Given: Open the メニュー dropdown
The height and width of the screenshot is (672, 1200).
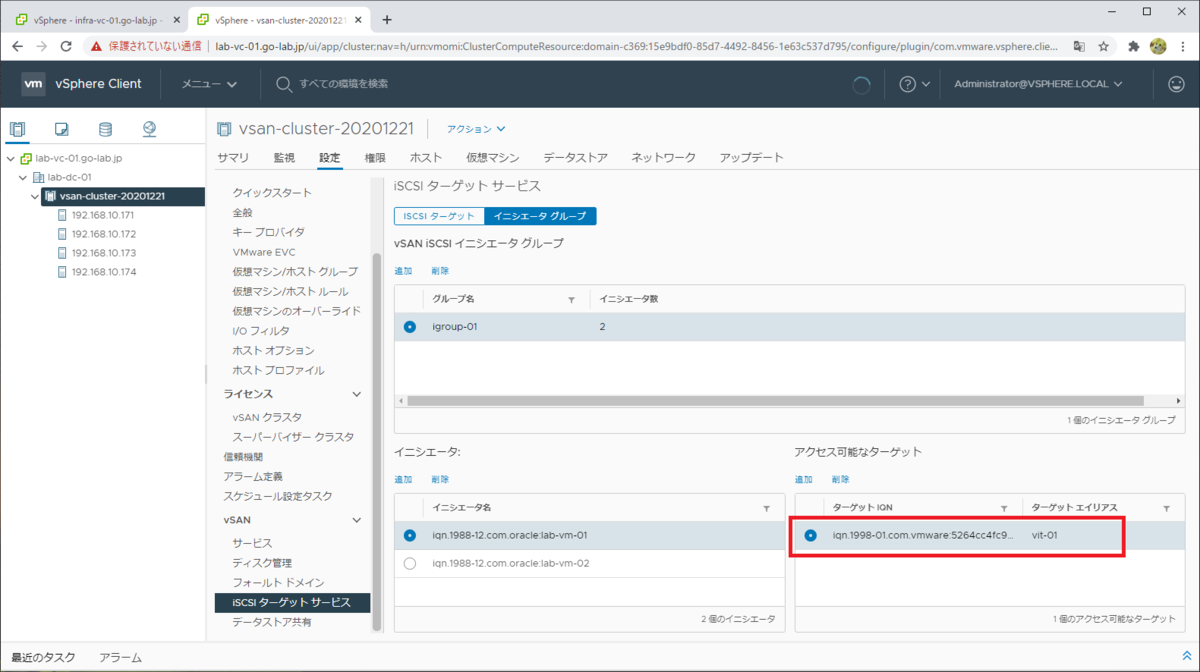Looking at the screenshot, I should tap(209, 84).
